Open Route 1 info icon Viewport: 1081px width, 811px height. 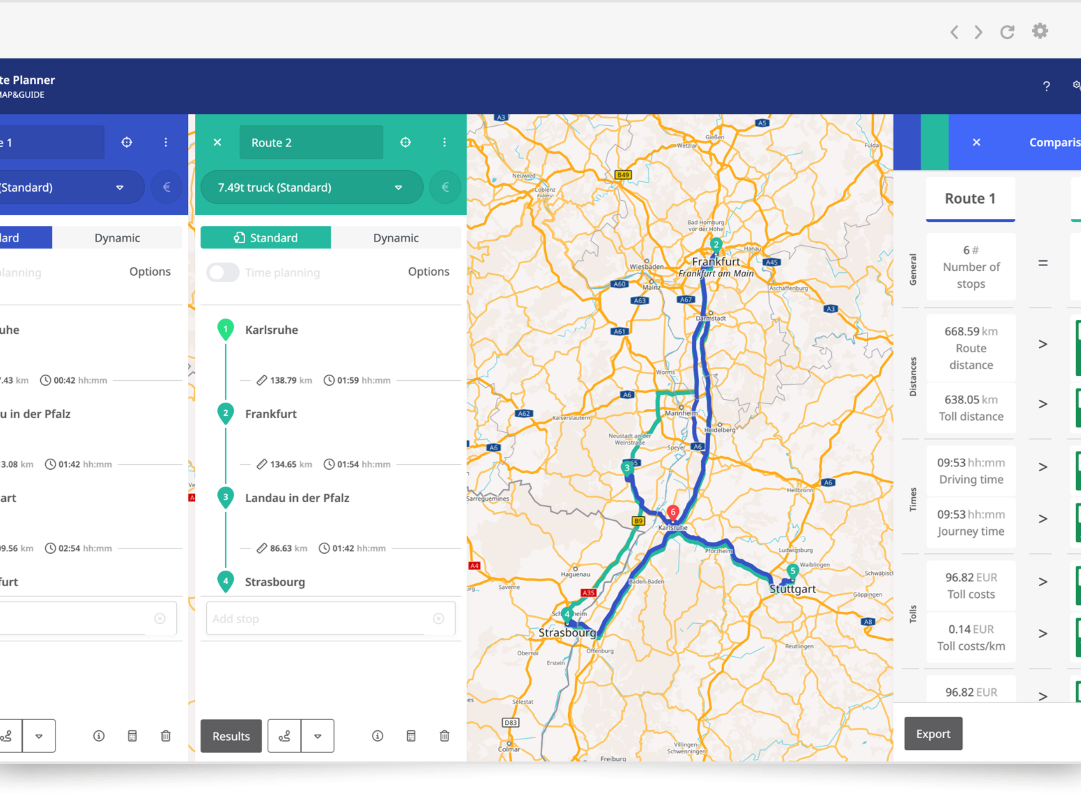(99, 736)
